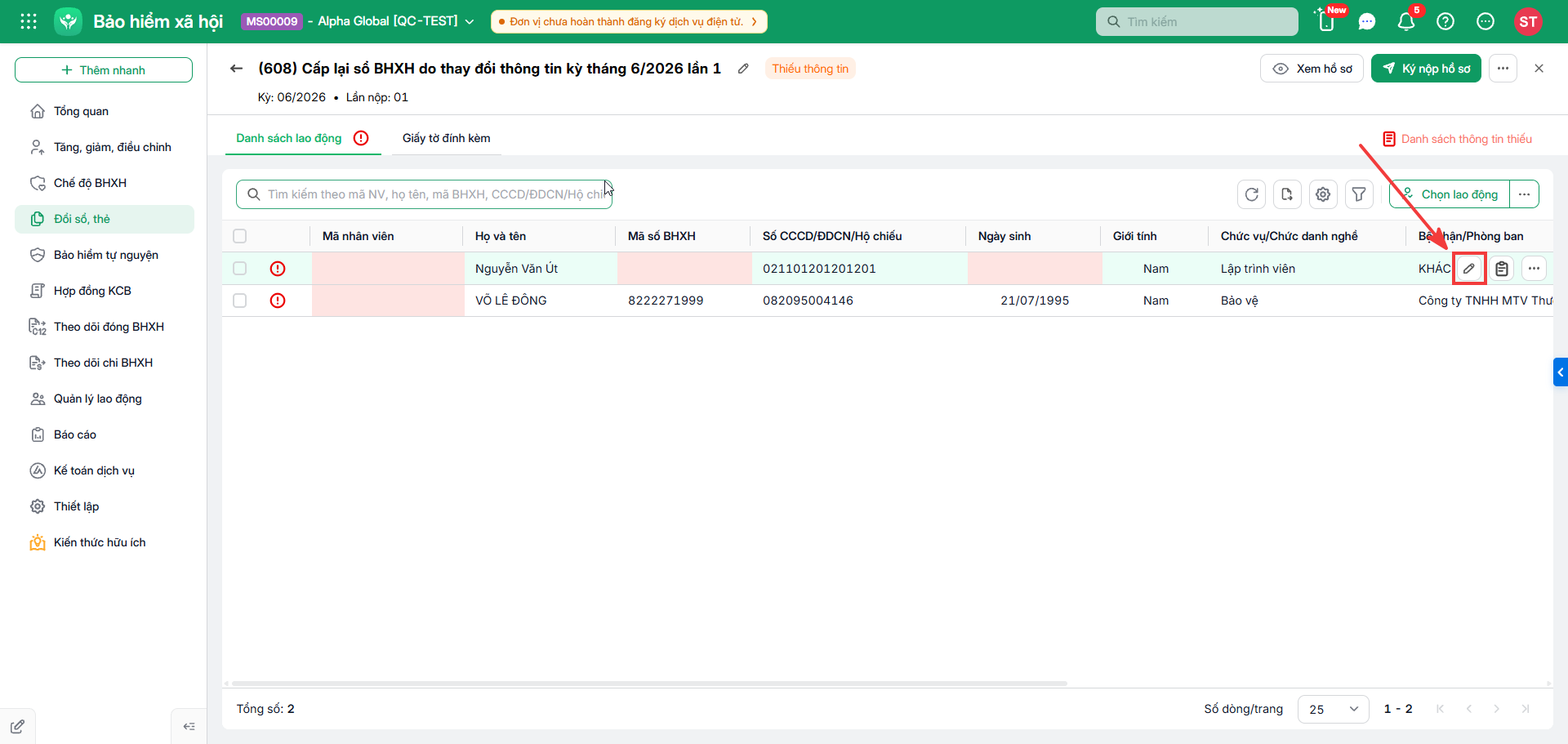
Task: Click warning icon on Nguyễn Văn Út row
Action: click(278, 269)
